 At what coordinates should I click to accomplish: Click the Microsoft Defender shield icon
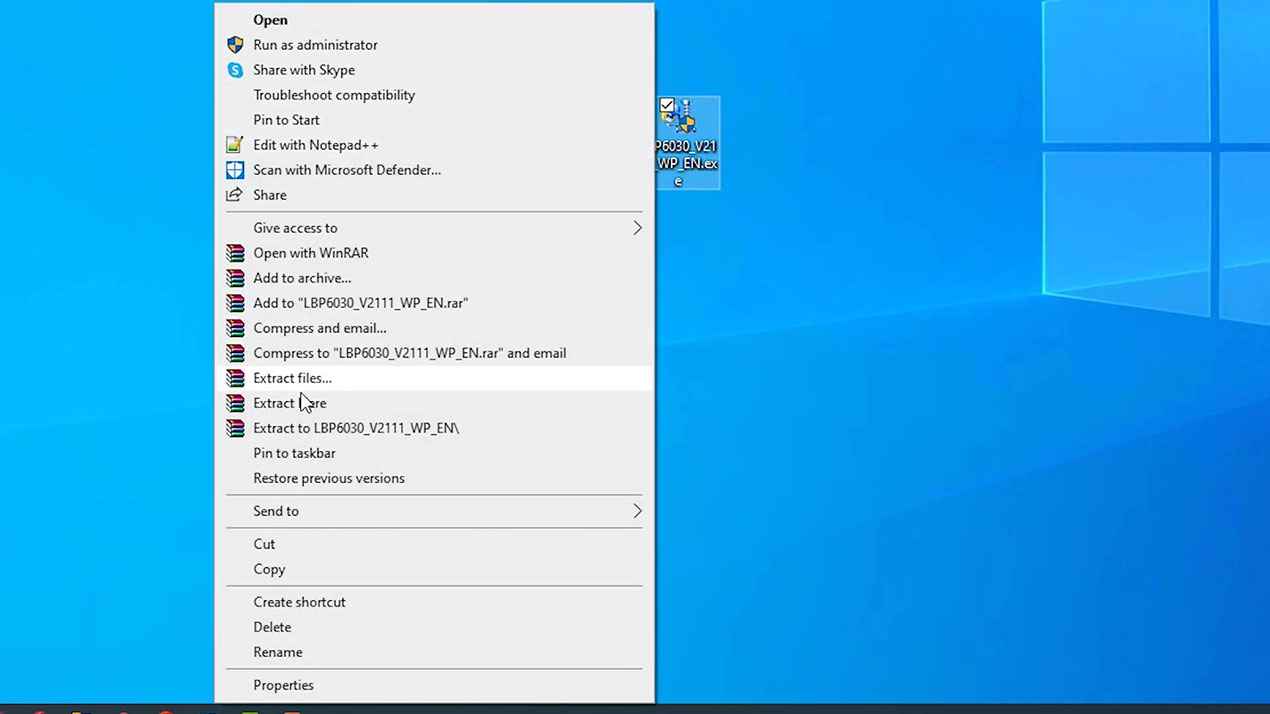coord(235,170)
